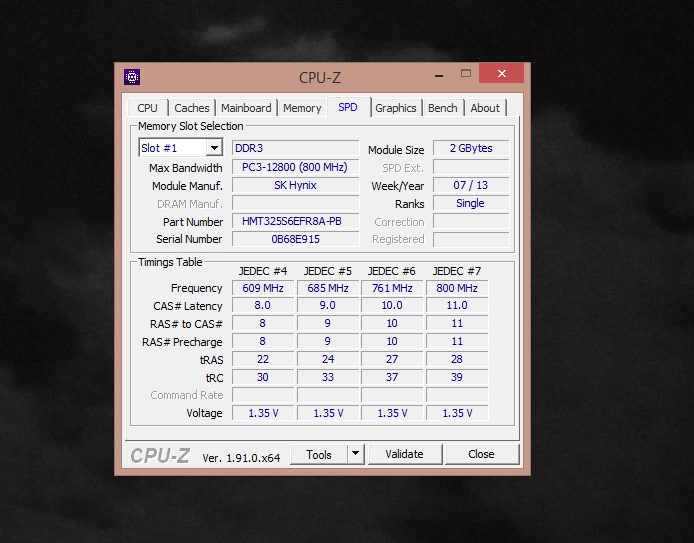
Task: Open the Mainboard tab
Action: [246, 108]
